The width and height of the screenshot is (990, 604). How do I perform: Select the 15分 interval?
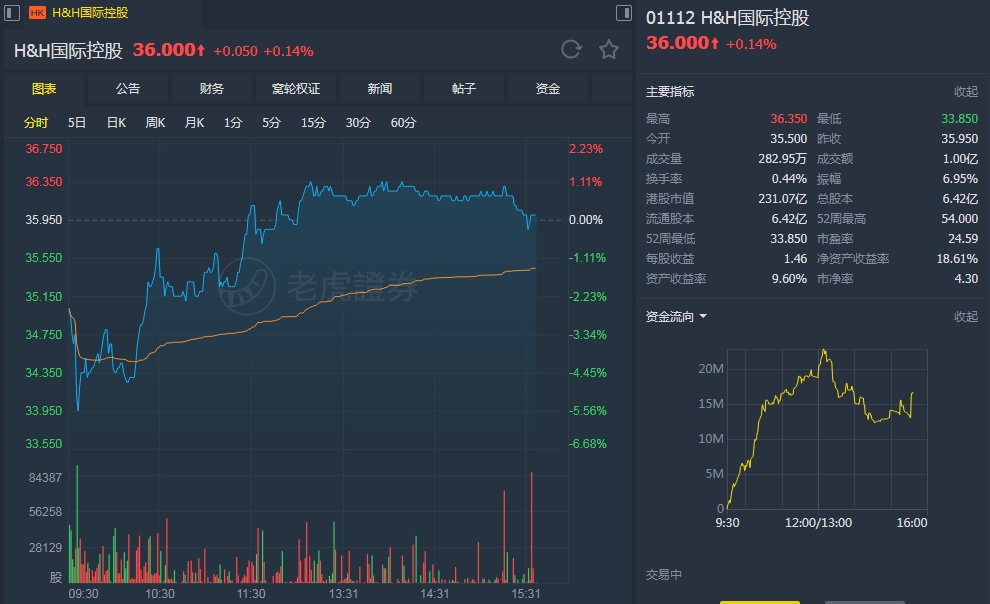pyautogui.click(x=313, y=122)
